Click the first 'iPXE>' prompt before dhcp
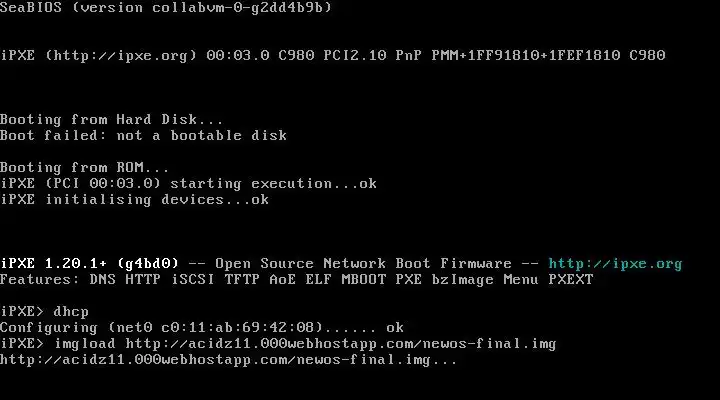Viewport: 720px width, 400px height. tap(22, 311)
